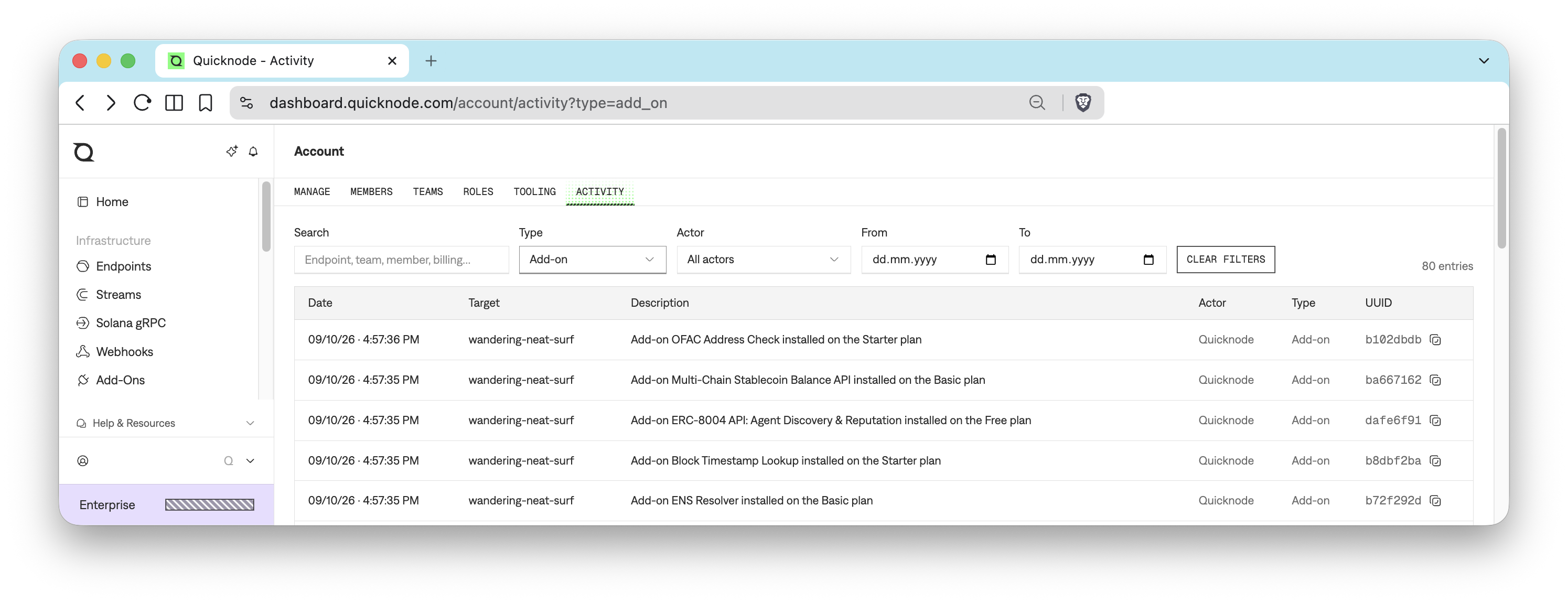Screen dimensions: 1568x603
Task: Expand Help & Resources section
Action: click(166, 424)
